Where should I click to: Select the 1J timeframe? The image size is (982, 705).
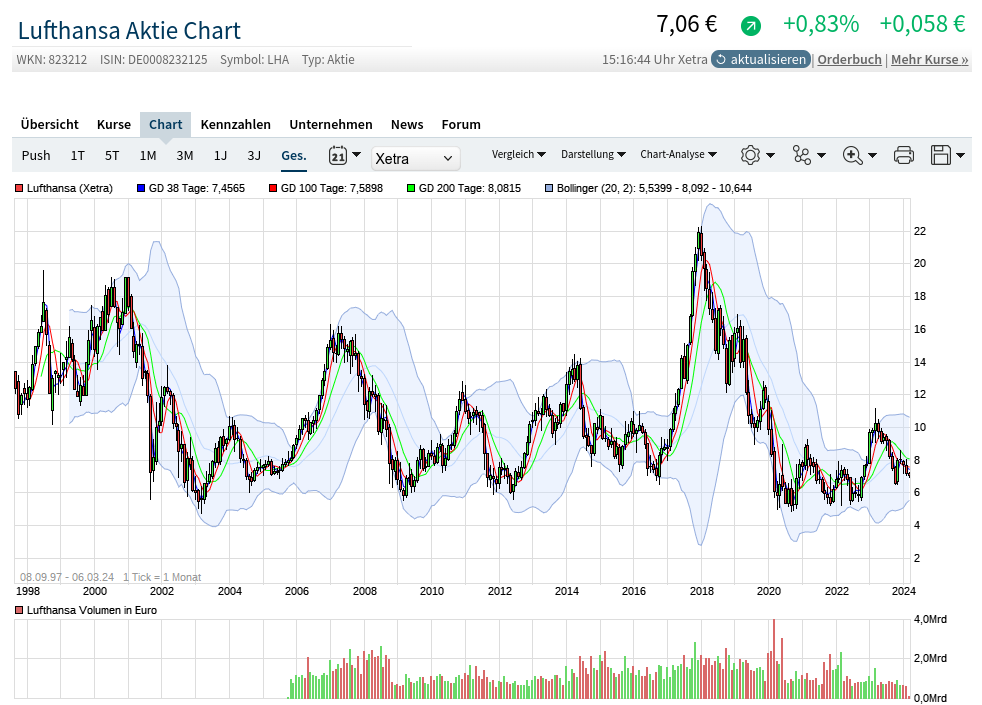click(220, 155)
